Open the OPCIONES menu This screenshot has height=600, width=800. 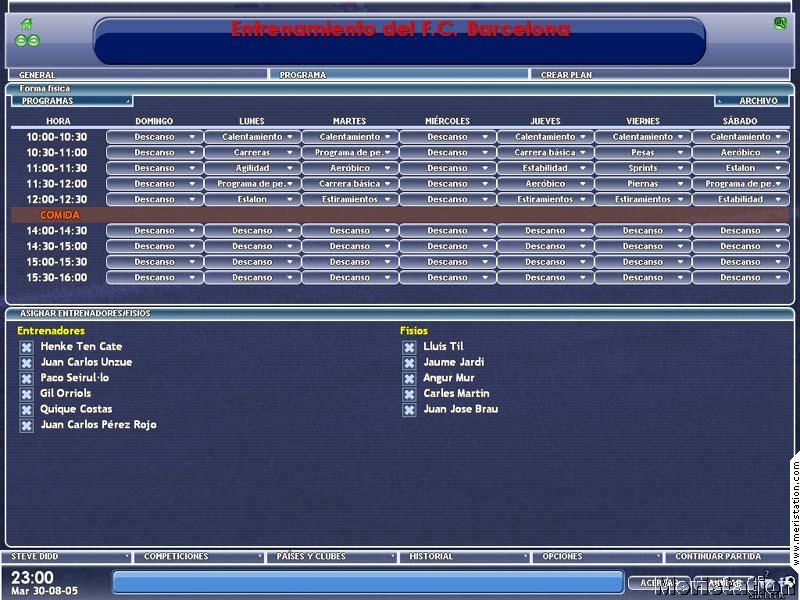pos(597,557)
